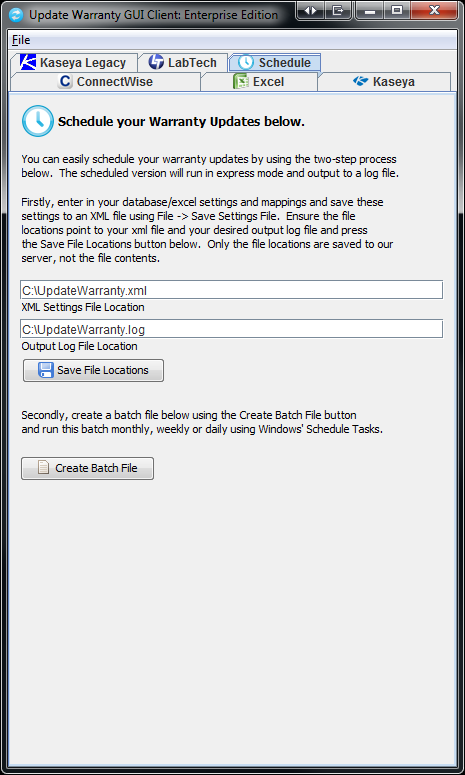
Task: Click the LabTech logo icon
Action: coord(156,62)
